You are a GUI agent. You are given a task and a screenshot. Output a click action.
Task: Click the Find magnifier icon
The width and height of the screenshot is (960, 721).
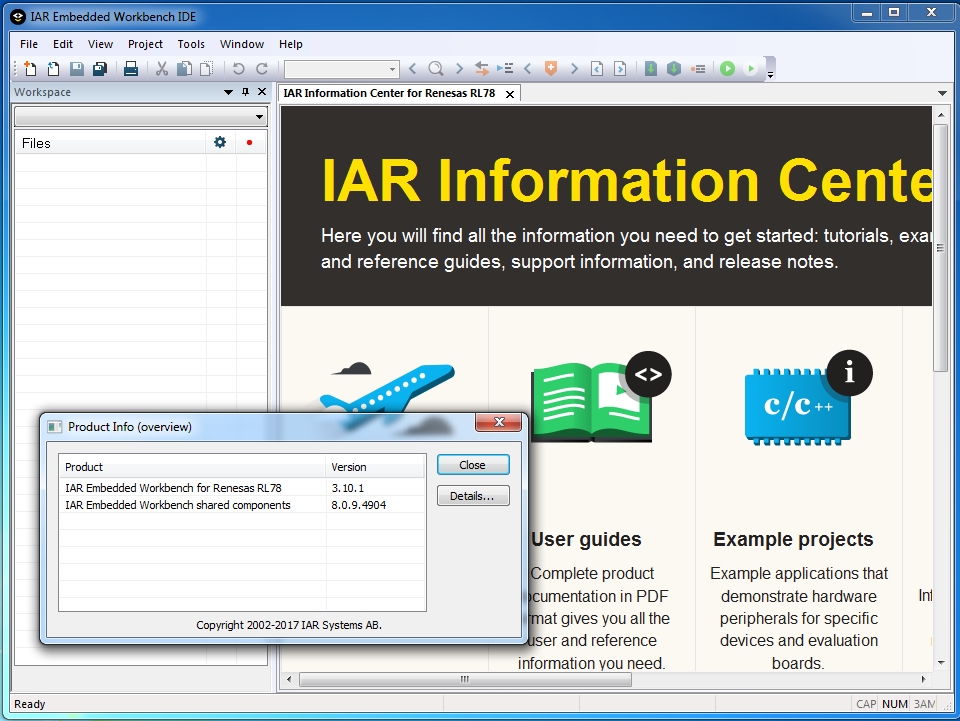(x=436, y=69)
